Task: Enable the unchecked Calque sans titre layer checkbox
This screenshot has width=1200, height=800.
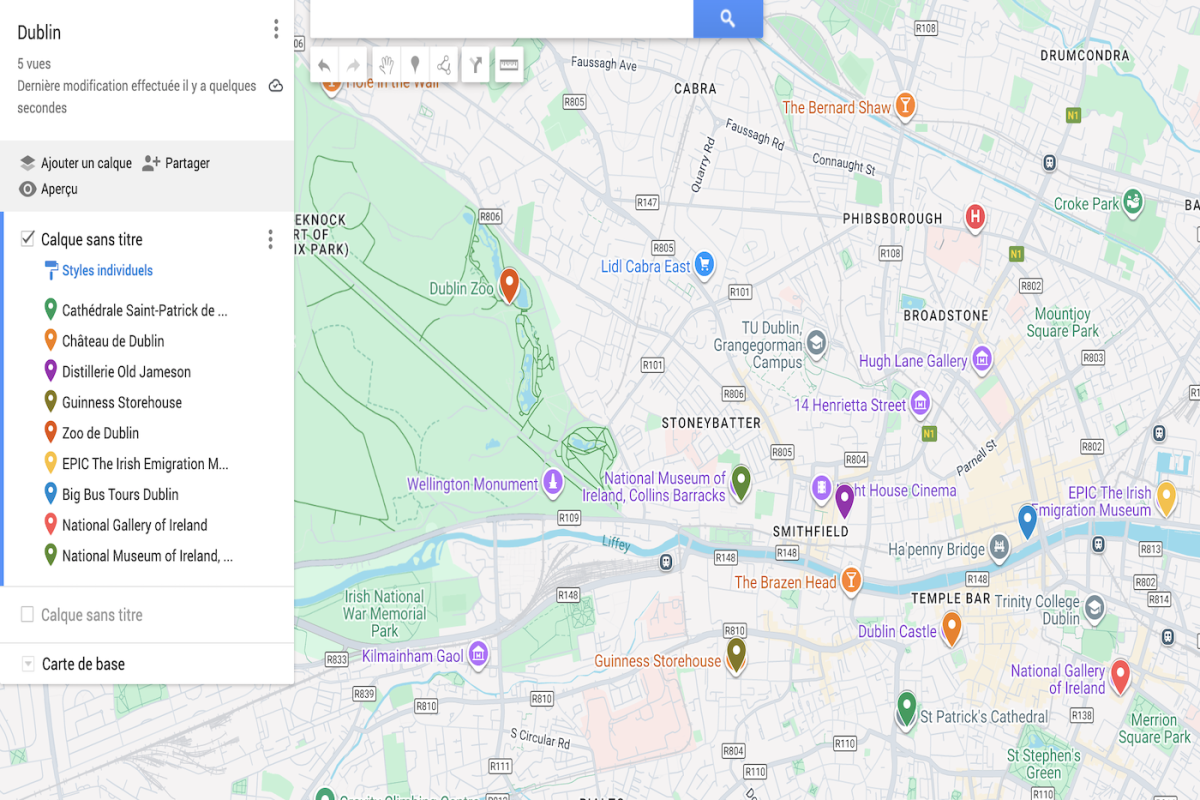Action: point(28,614)
